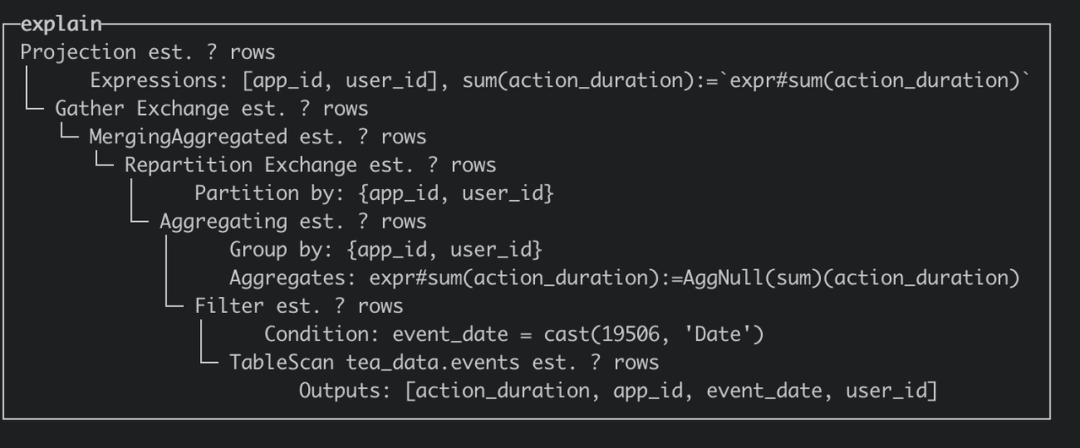Screen dimensions: 1080x448
Task: Click the branch connector before Repartition Exchange
Action: (103, 163)
